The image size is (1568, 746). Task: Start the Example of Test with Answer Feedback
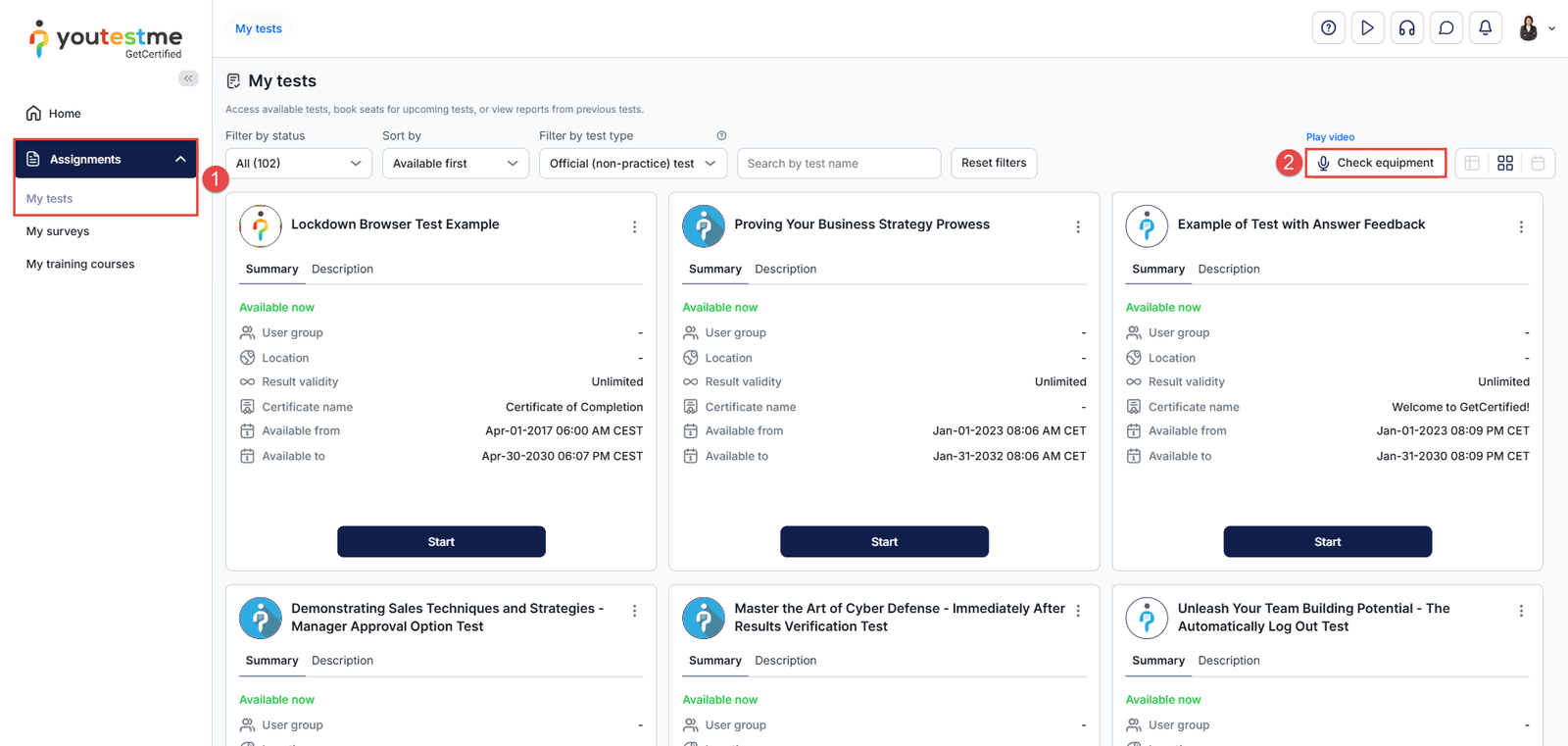point(1327,541)
